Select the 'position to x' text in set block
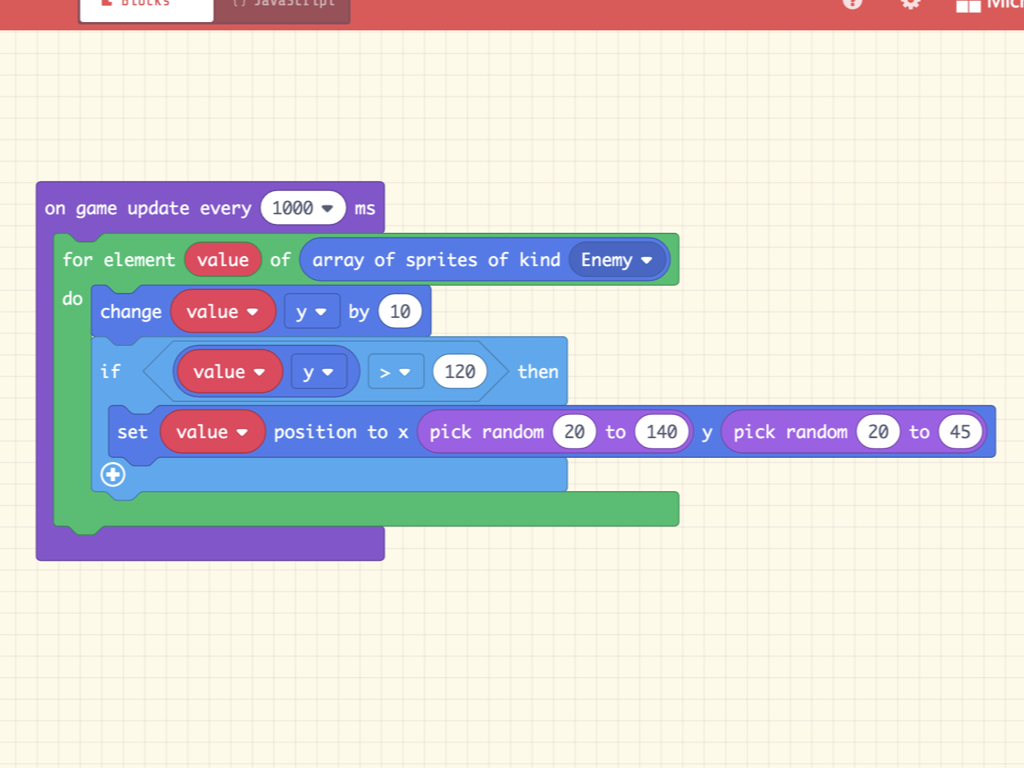This screenshot has height=768, width=1024. [341, 432]
